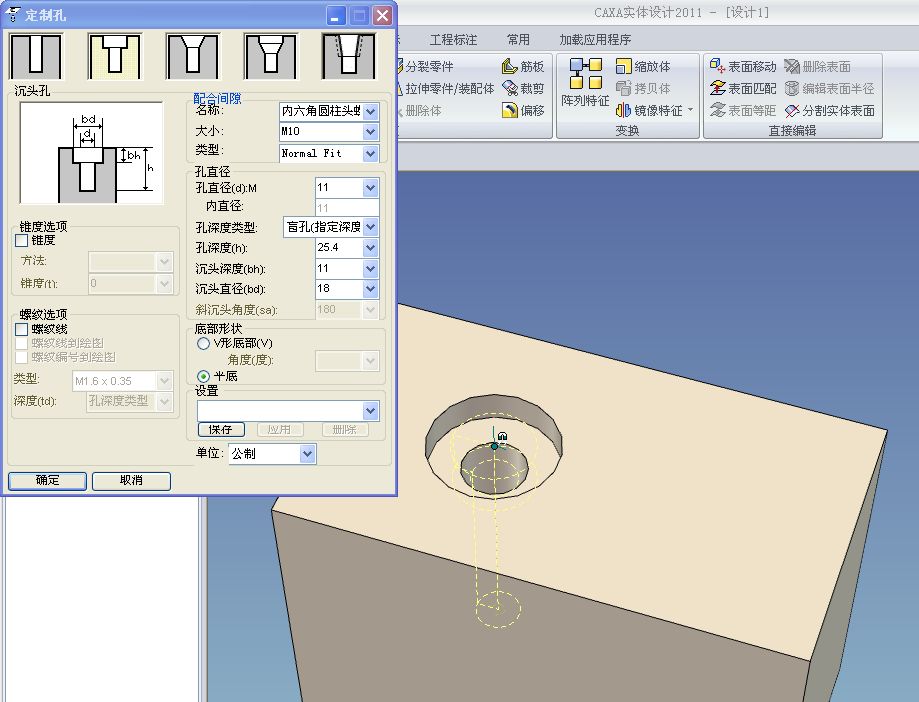Click the 表面移动 move face tool

pos(743,67)
